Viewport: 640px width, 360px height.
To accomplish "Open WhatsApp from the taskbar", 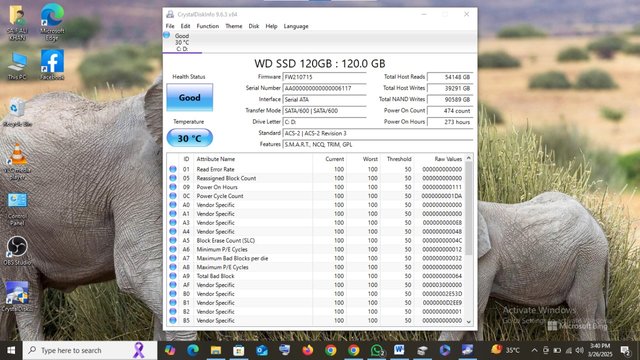I will pyautogui.click(x=377, y=350).
